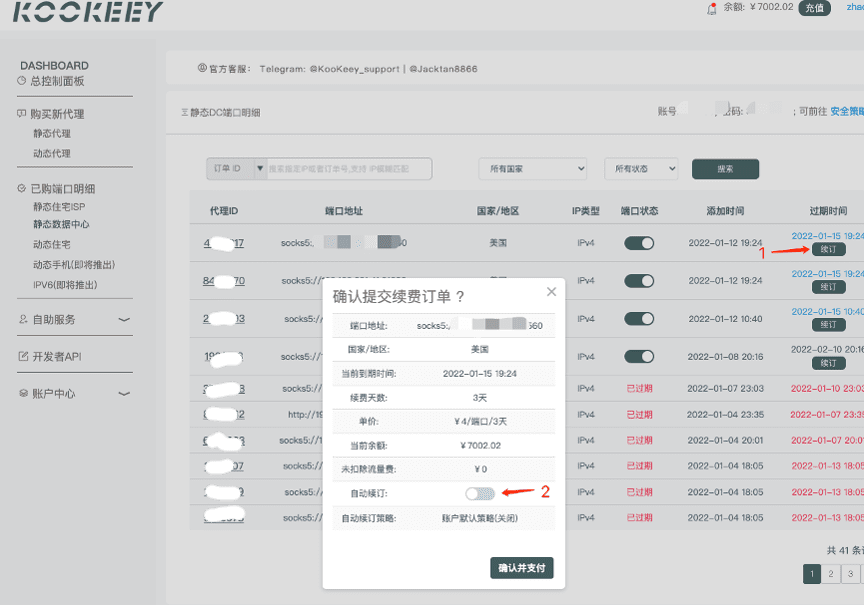The image size is (866, 606).
Task: Toggle port status for 2022-01-12 10:40 row
Action: pyautogui.click(x=639, y=319)
